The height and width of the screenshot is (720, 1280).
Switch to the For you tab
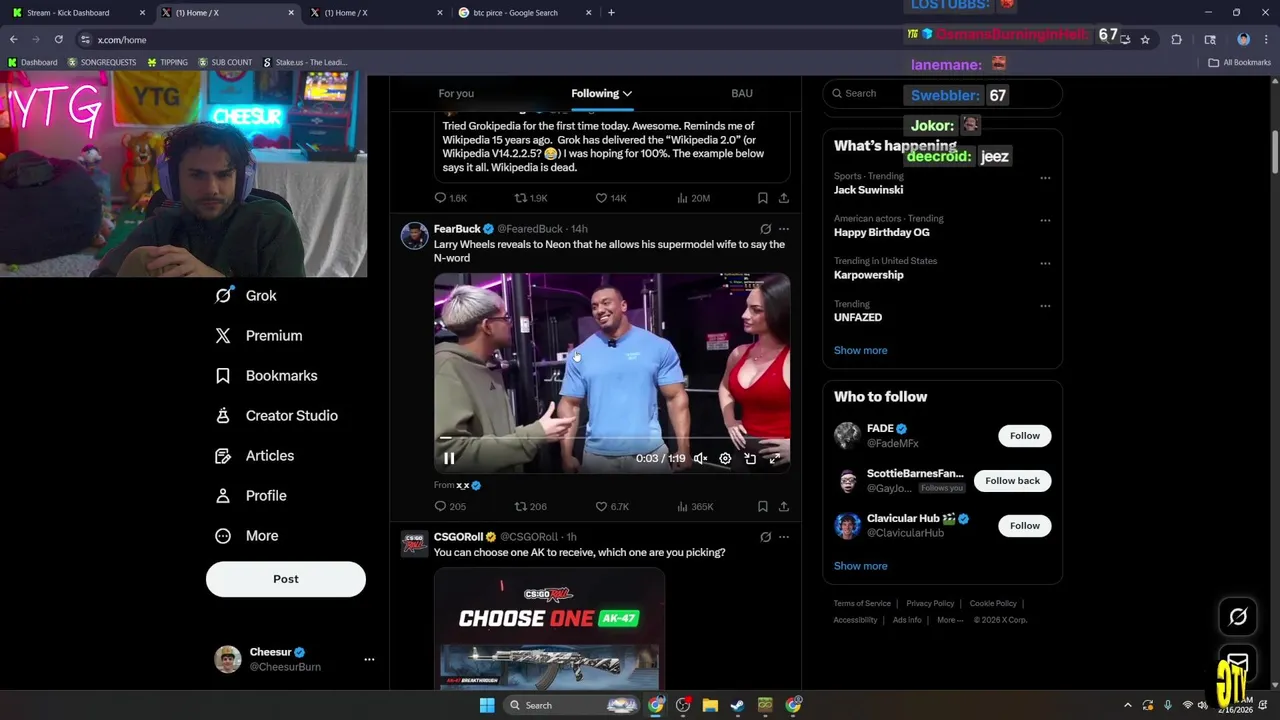coord(456,93)
